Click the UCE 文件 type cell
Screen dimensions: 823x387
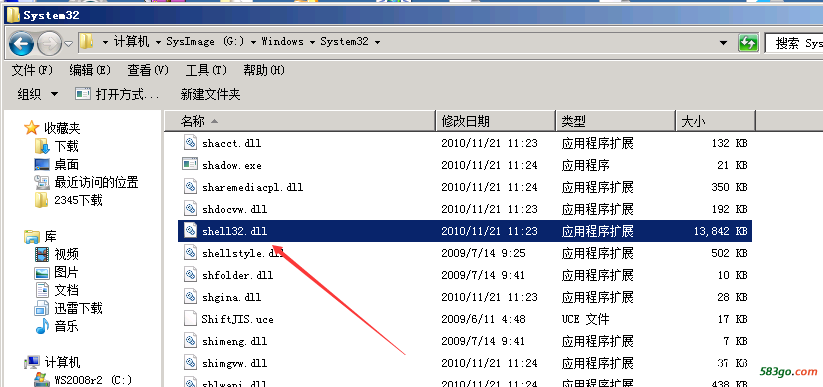coord(585,319)
